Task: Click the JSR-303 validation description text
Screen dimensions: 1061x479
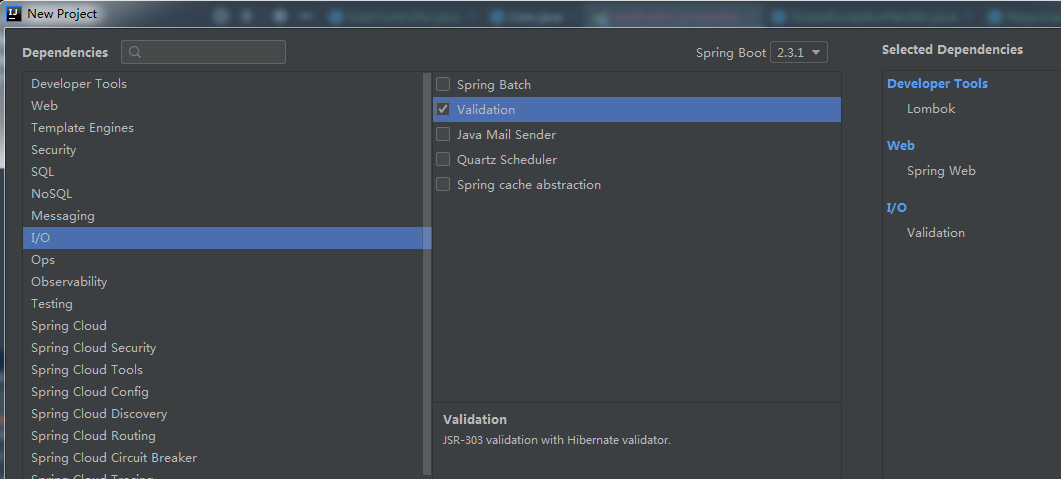Action: (556, 440)
